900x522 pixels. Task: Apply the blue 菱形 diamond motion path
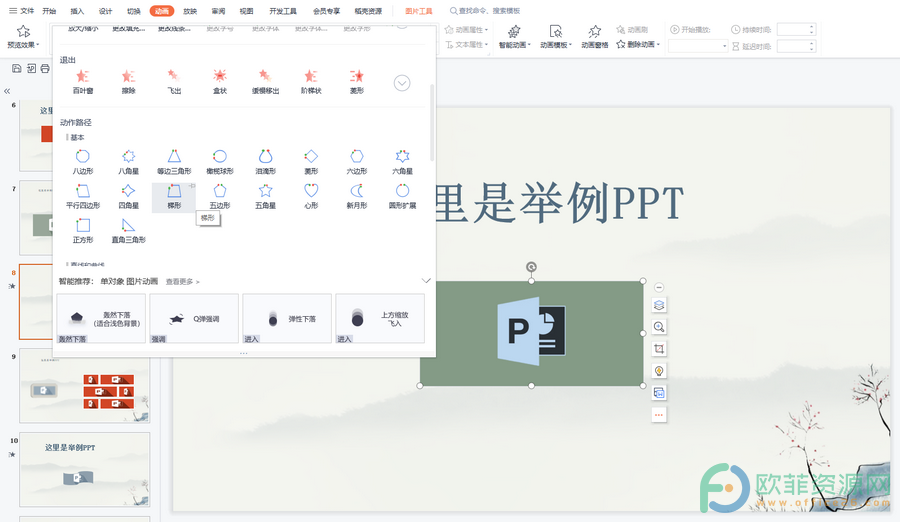point(311,161)
